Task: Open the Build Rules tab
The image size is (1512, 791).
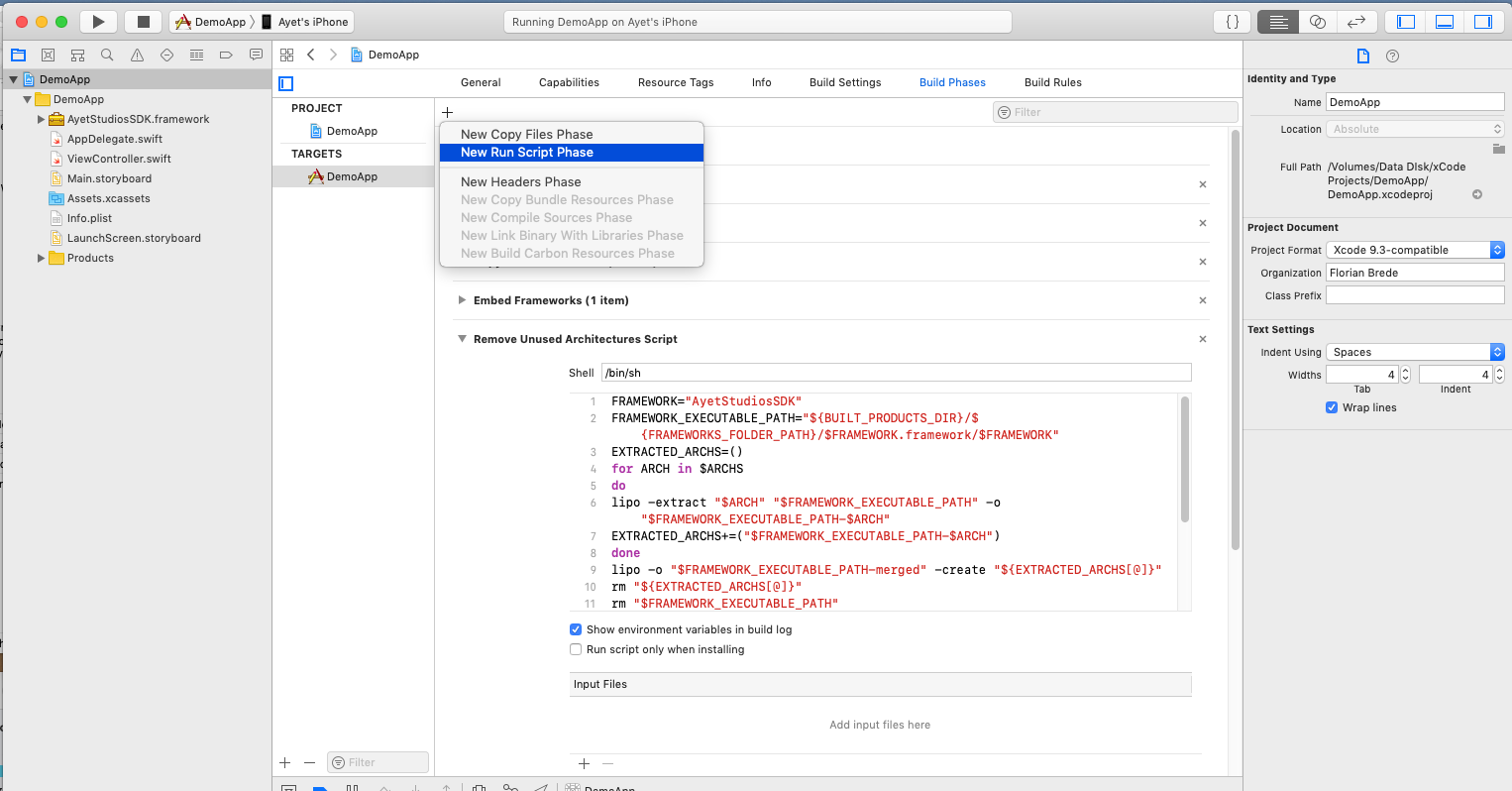Action: 1053,82
